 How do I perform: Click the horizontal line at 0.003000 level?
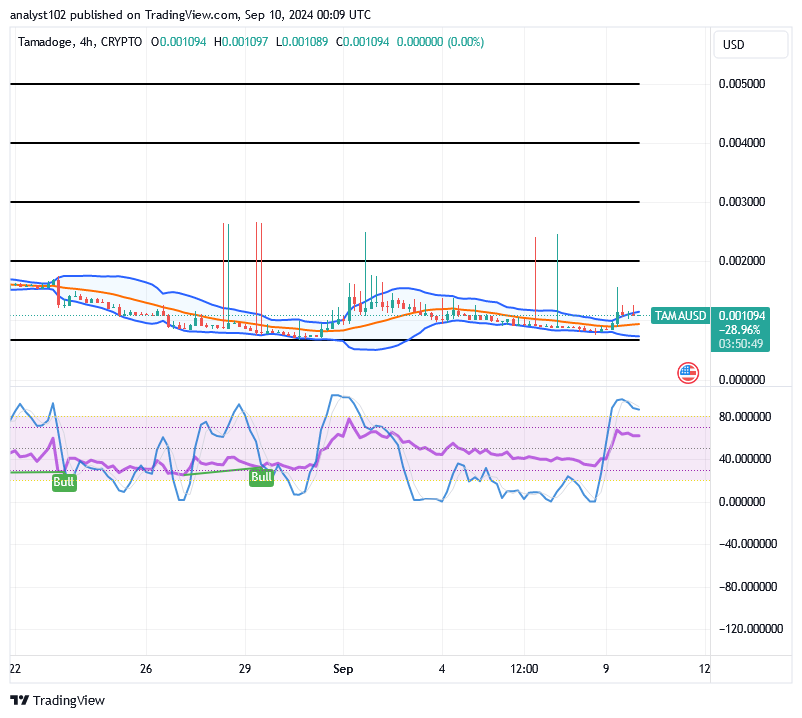pyautogui.click(x=325, y=202)
